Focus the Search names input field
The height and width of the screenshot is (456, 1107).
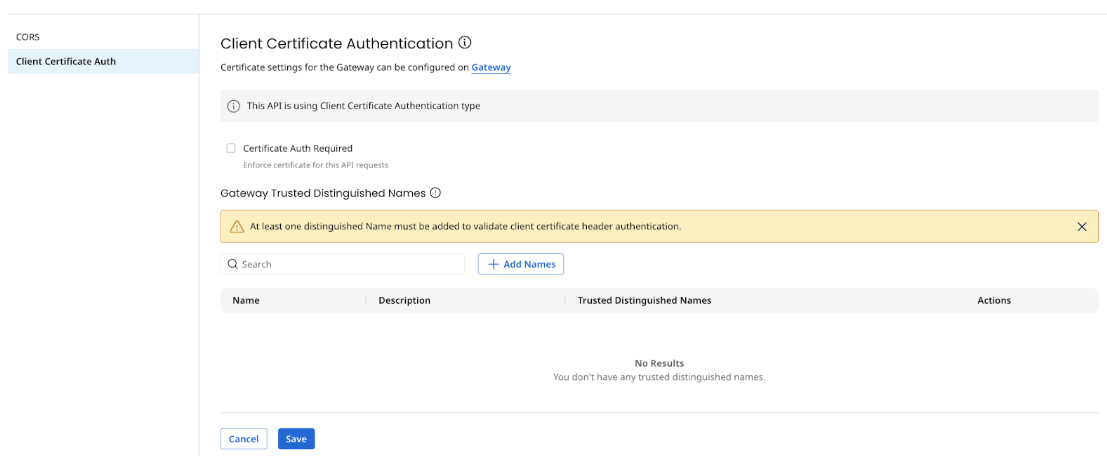[350, 264]
